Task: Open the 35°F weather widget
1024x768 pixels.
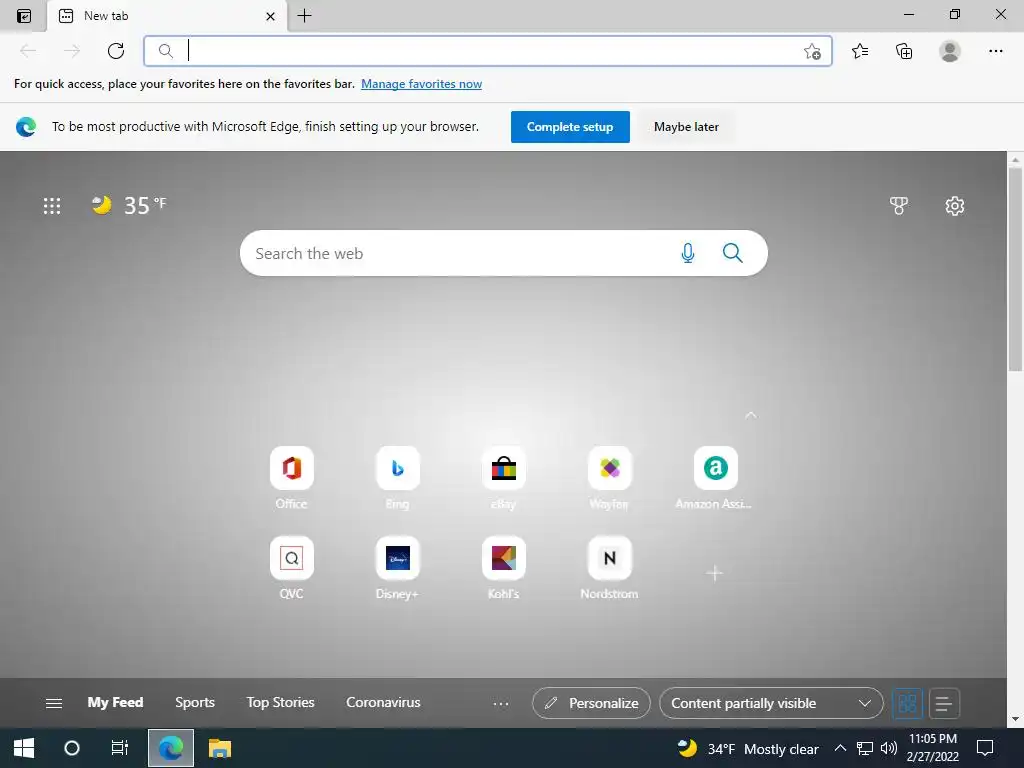Action: (129, 205)
